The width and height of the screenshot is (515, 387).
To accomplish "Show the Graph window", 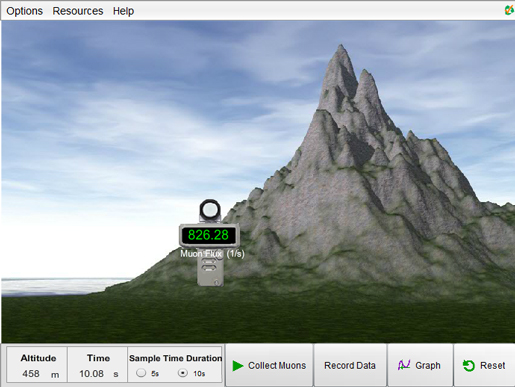I will (x=420, y=365).
